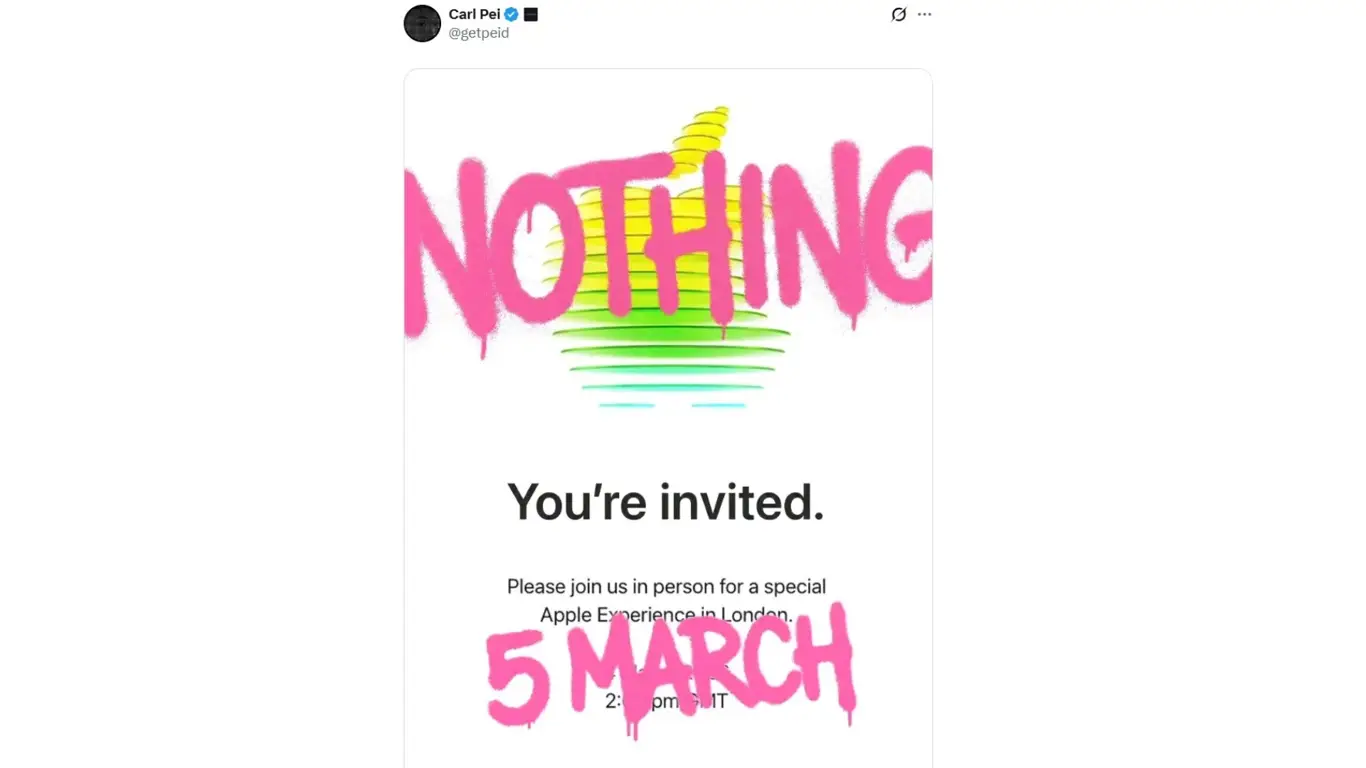Click the "You're invited." headline
The image size is (1366, 768).
(666, 501)
